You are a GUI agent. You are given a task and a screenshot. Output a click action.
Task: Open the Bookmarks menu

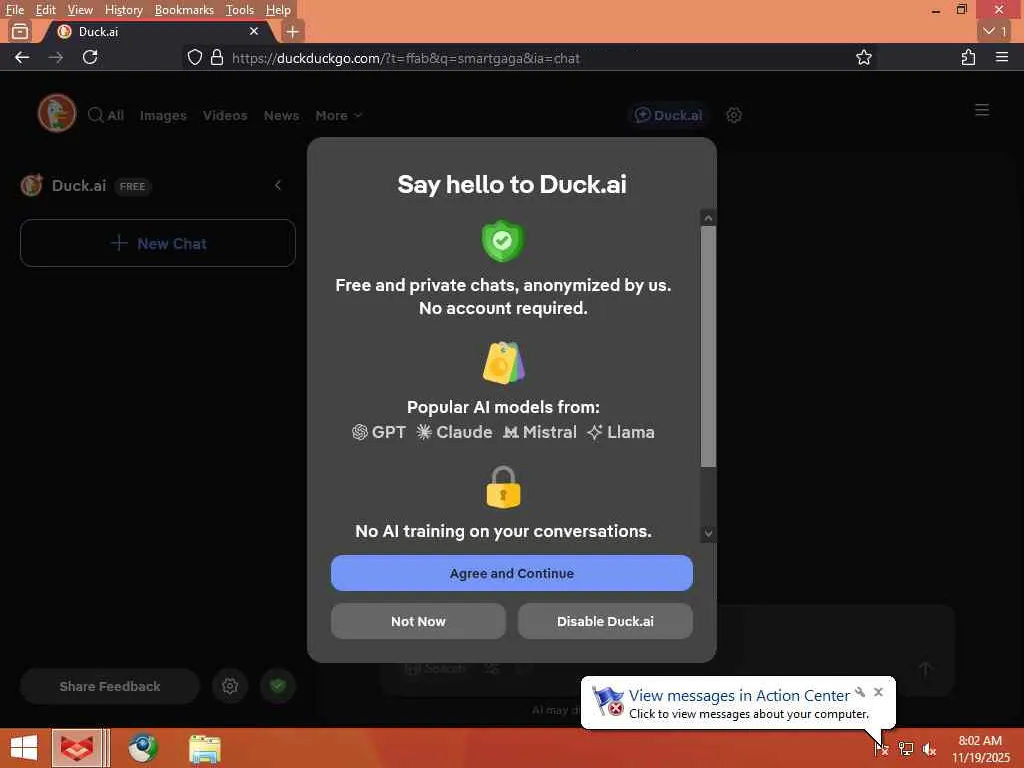[x=184, y=10]
